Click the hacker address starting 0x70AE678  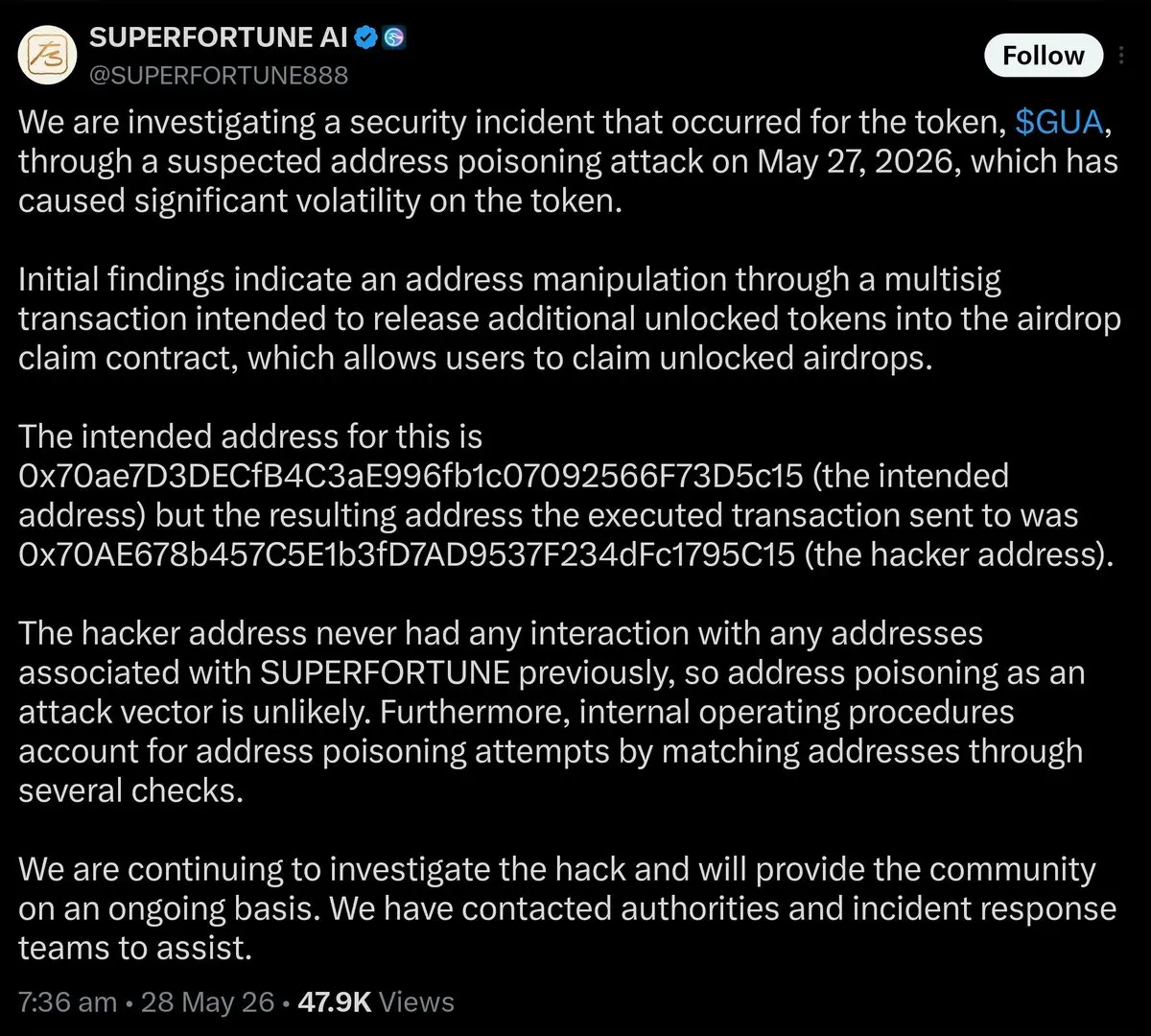coord(407,555)
